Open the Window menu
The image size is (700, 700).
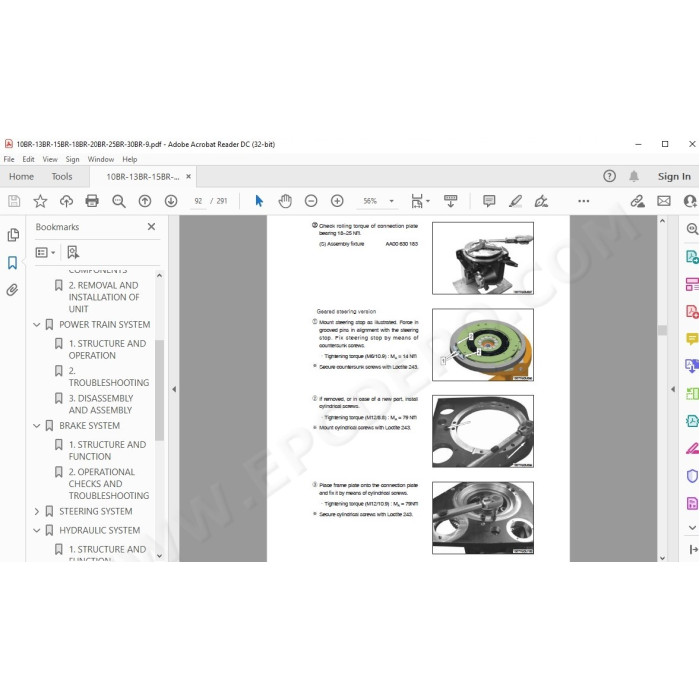[100, 159]
